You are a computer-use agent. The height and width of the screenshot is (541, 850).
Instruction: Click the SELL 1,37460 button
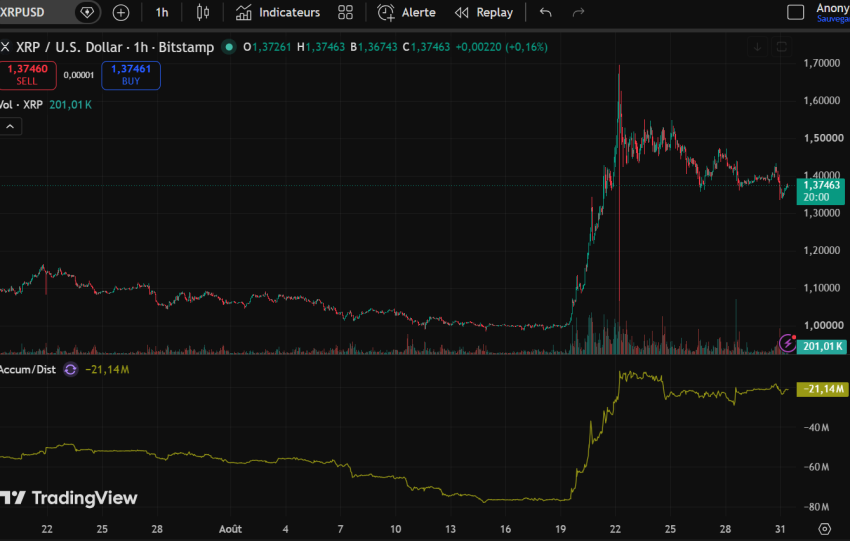tap(27, 75)
